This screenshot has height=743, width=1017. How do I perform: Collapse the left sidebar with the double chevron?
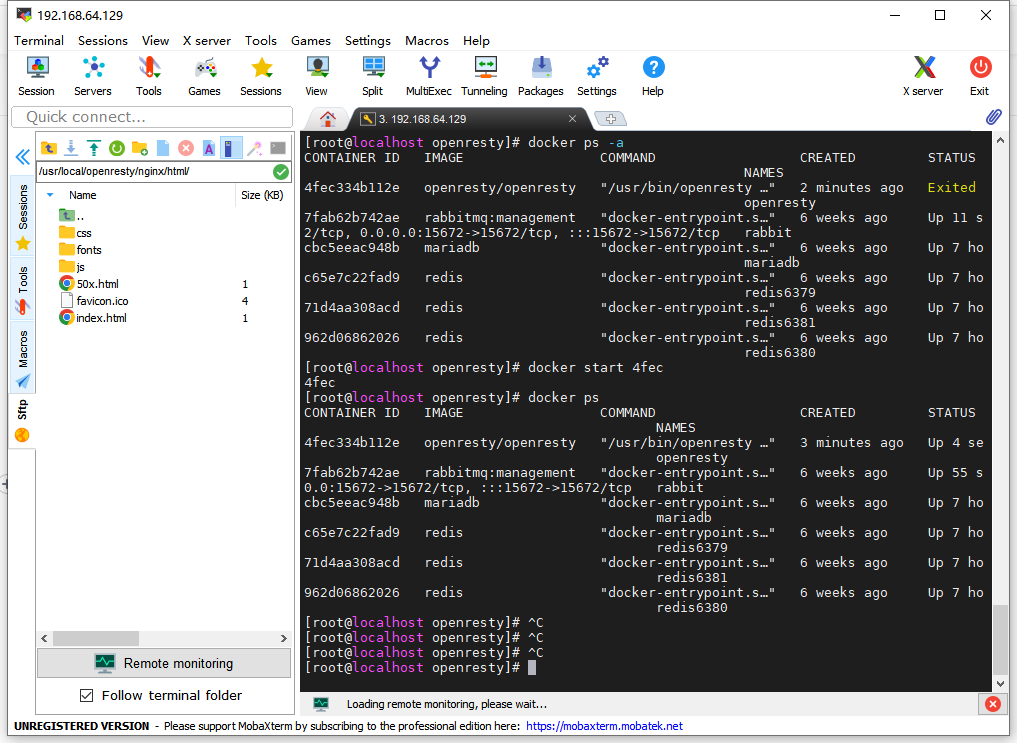tap(22, 157)
